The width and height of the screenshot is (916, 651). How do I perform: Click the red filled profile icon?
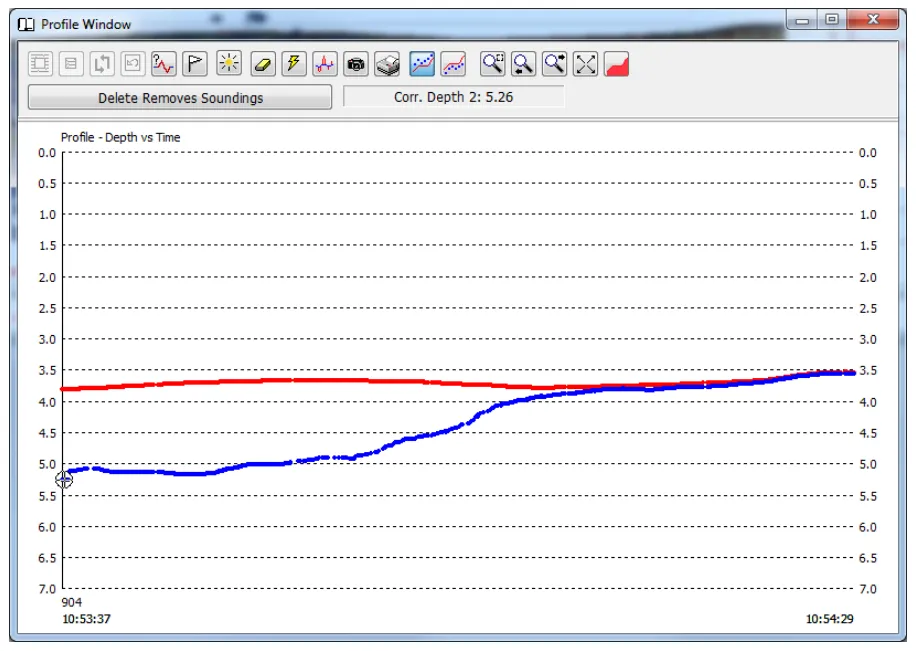click(x=617, y=64)
